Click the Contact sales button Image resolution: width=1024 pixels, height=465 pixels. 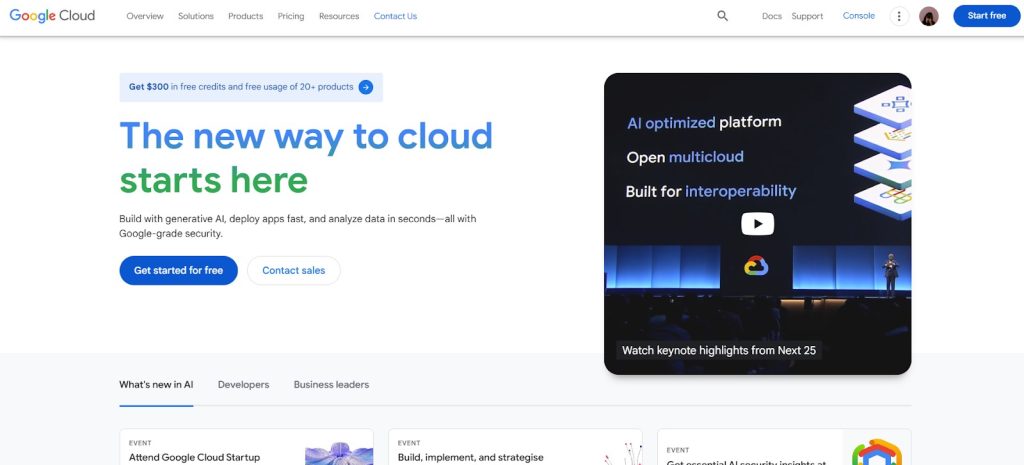(294, 270)
